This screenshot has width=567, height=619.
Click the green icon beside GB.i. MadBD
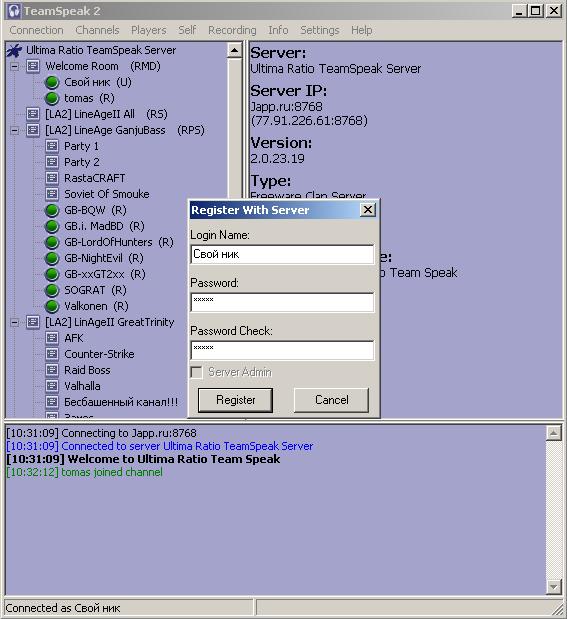[x=52, y=226]
